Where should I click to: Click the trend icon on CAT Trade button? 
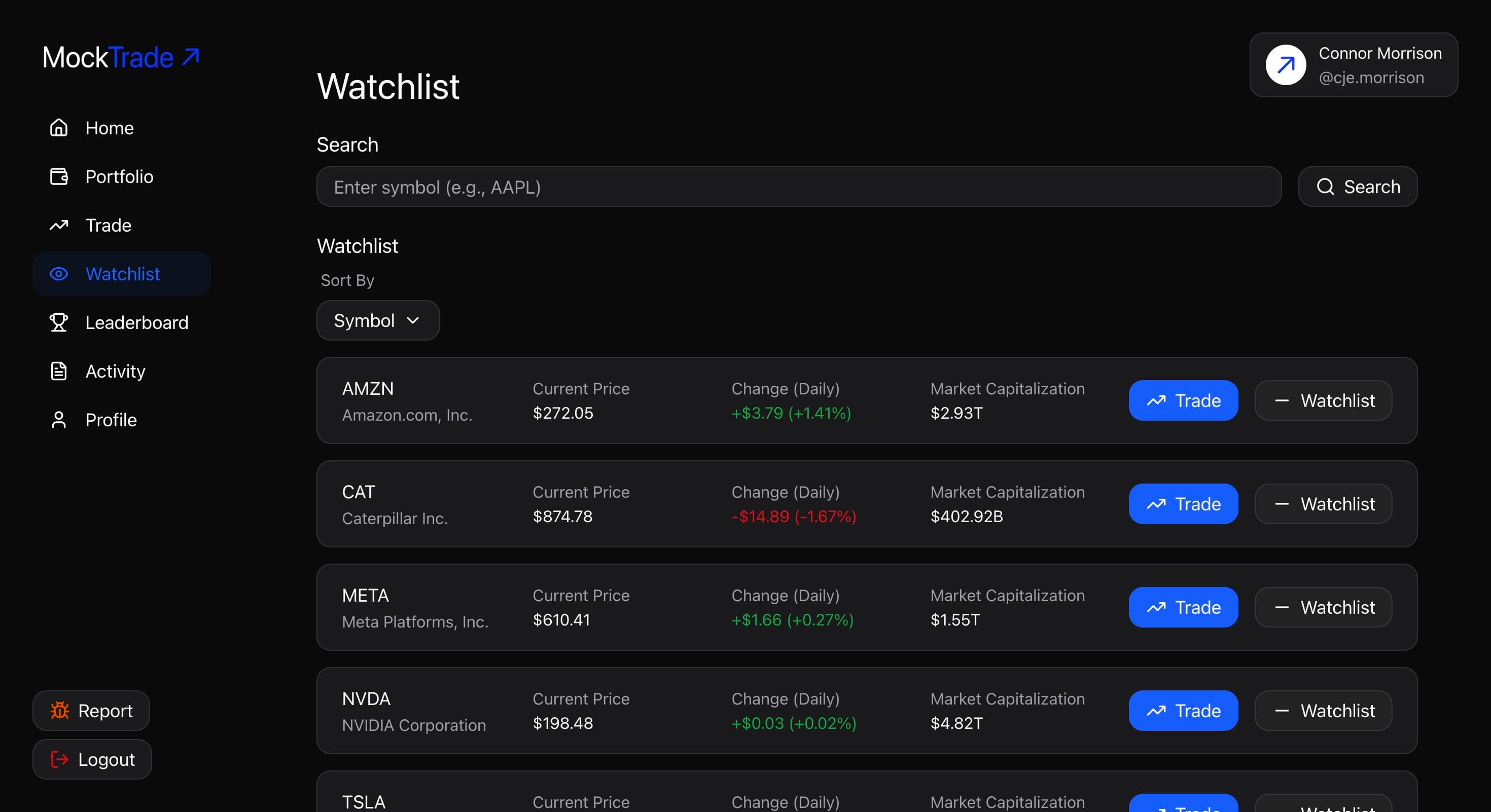click(1156, 504)
